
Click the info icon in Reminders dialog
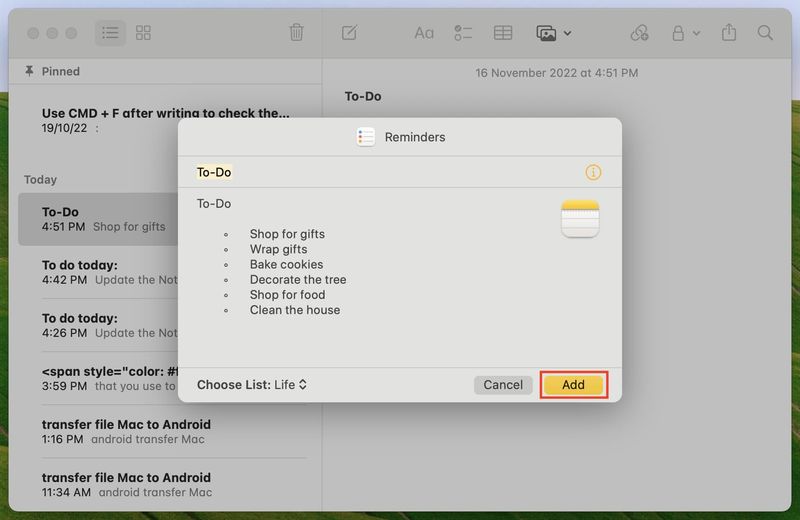[x=593, y=172]
